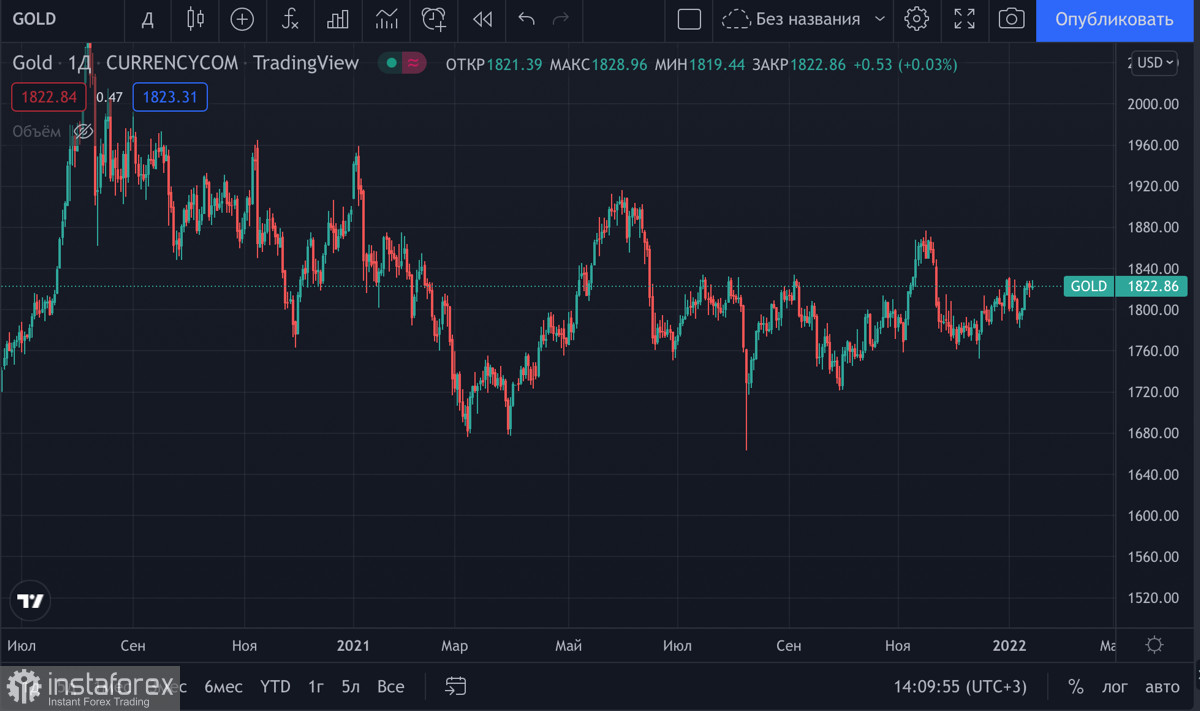Screen dimensions: 1200x711
Task: Open the bar replay tool
Action: 482,19
